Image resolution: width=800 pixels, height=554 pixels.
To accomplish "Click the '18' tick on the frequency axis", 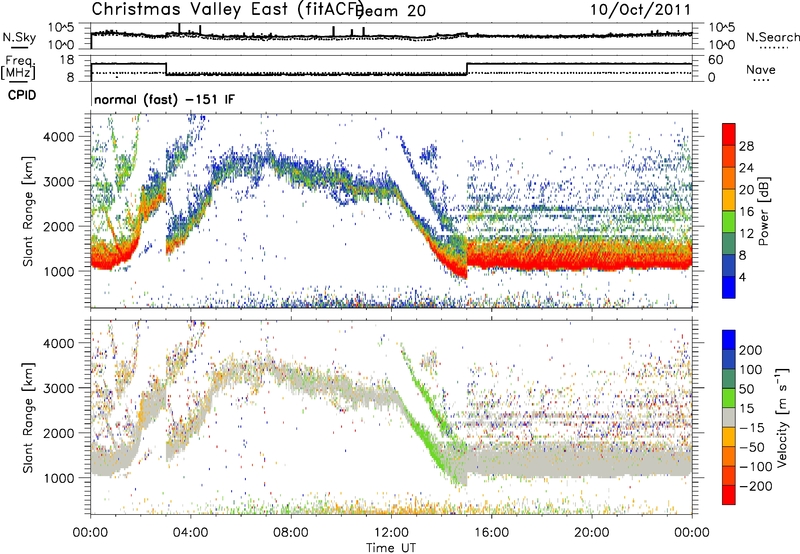I will [x=66, y=60].
